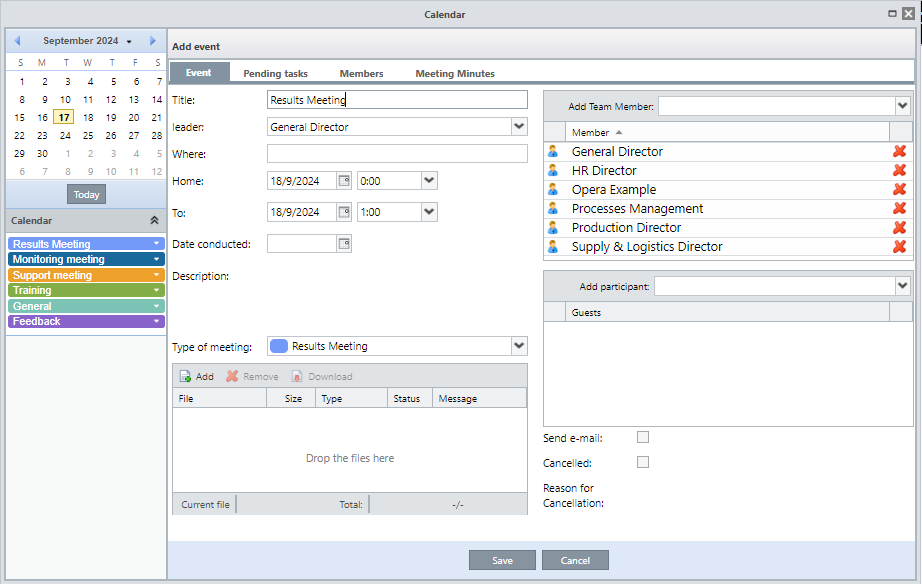
Task: Click user icon beside Production Director
Action: (553, 227)
